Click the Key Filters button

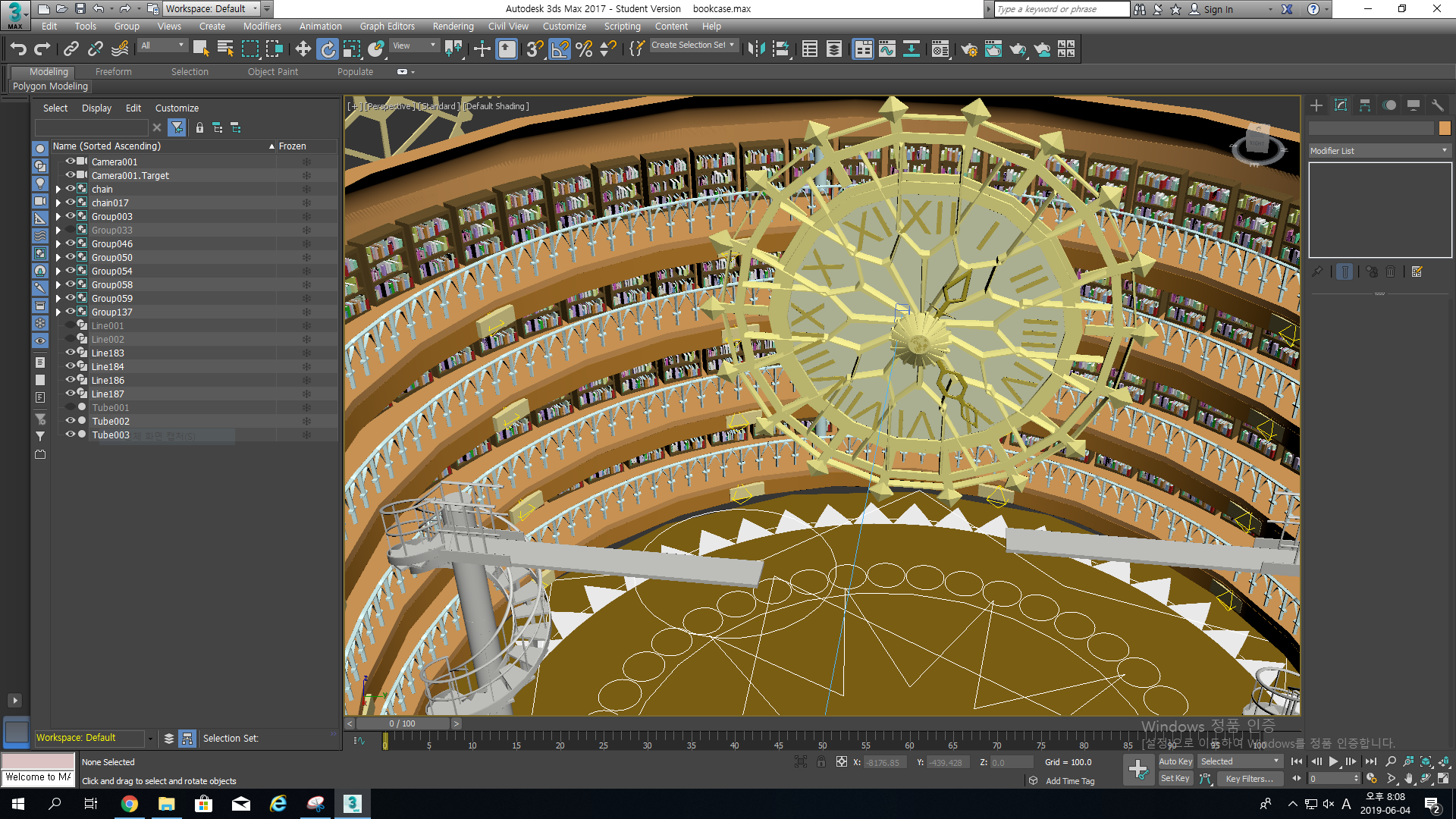click(x=1249, y=779)
